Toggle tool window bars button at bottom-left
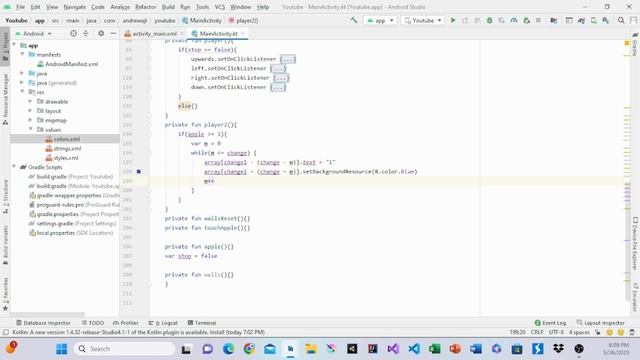Viewport: 640px width, 360px height. click(x=5, y=332)
